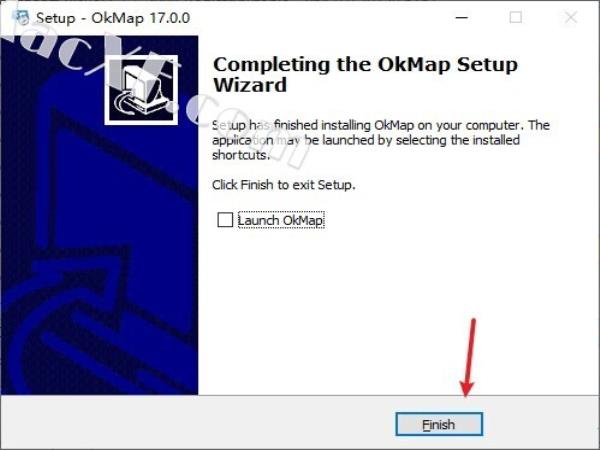This screenshot has height=450, width=600.
Task: Click the Click Finish to exit Setup text
Action: click(x=284, y=185)
